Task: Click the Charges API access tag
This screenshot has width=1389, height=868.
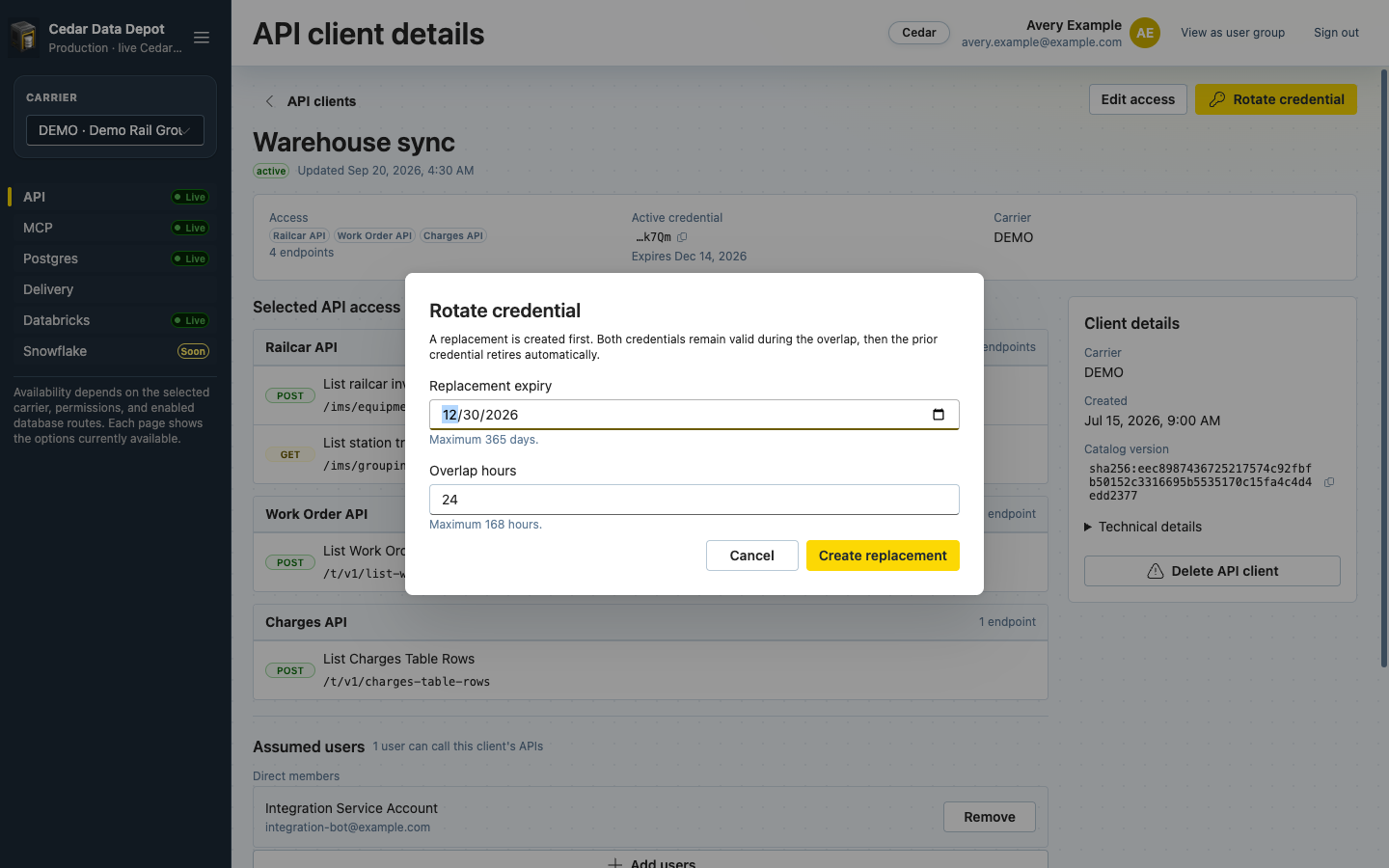Action: click(x=453, y=236)
